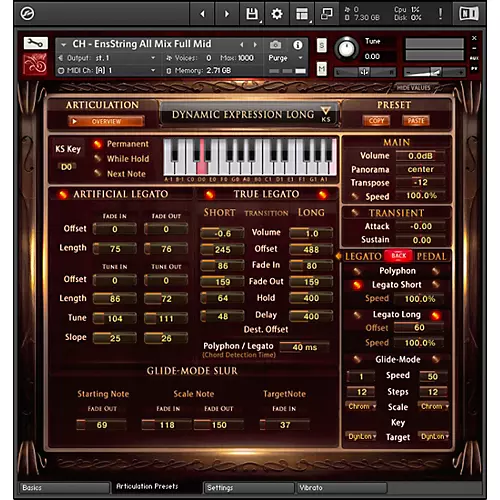Open the MIDI Ch dropdown

coord(107,70)
